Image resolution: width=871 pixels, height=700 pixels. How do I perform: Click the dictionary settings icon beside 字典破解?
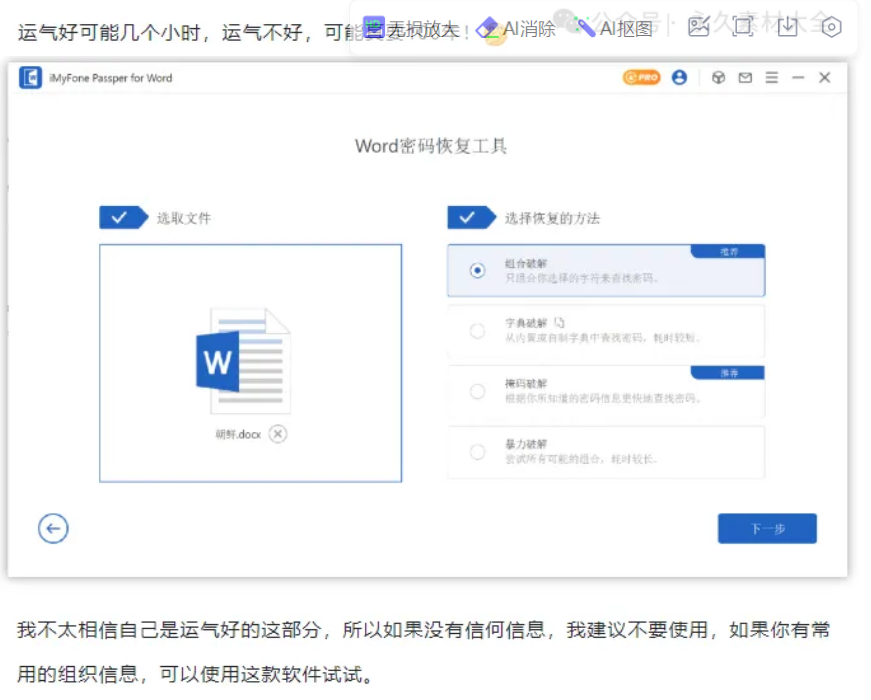click(x=559, y=323)
